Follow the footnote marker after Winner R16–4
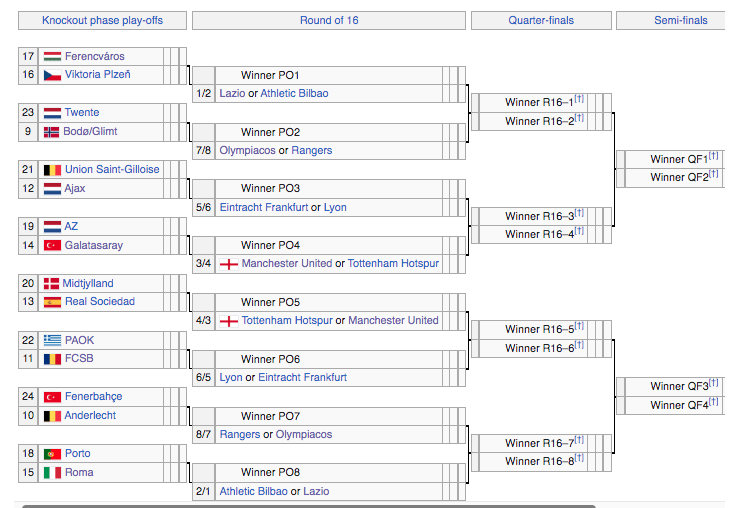 pos(579,231)
